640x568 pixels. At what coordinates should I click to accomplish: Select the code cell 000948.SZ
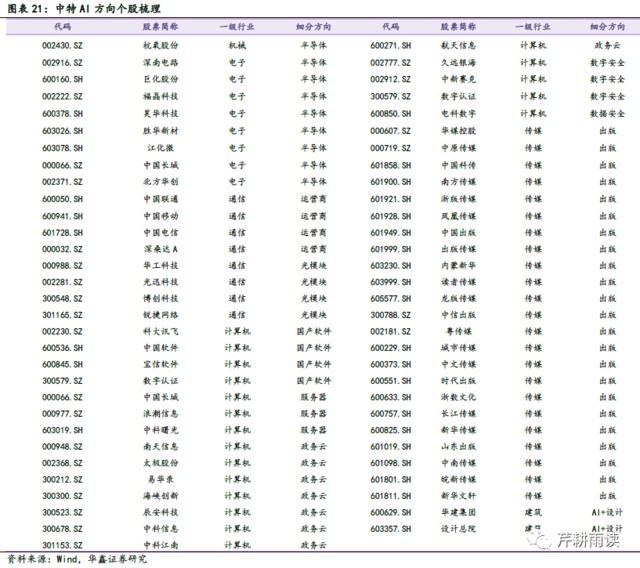tap(62, 447)
